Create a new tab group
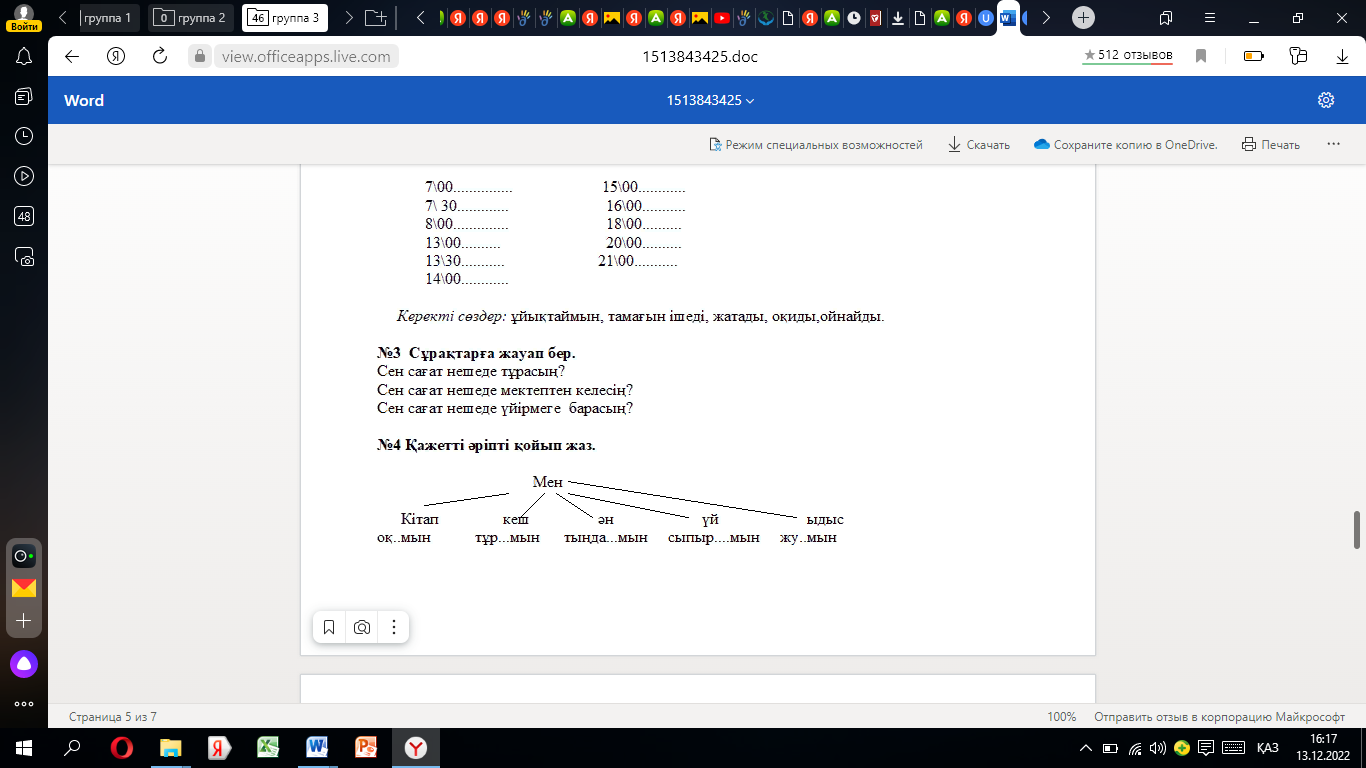 click(x=375, y=18)
